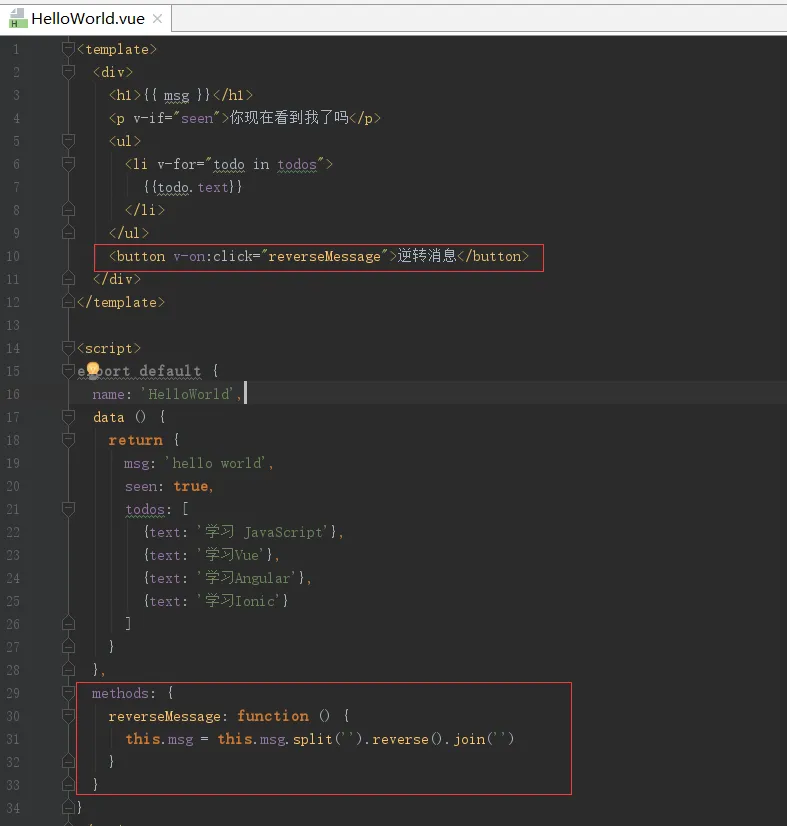This screenshot has width=787, height=826.
Task: Click the fold end marker on line 26
Action: (68, 624)
